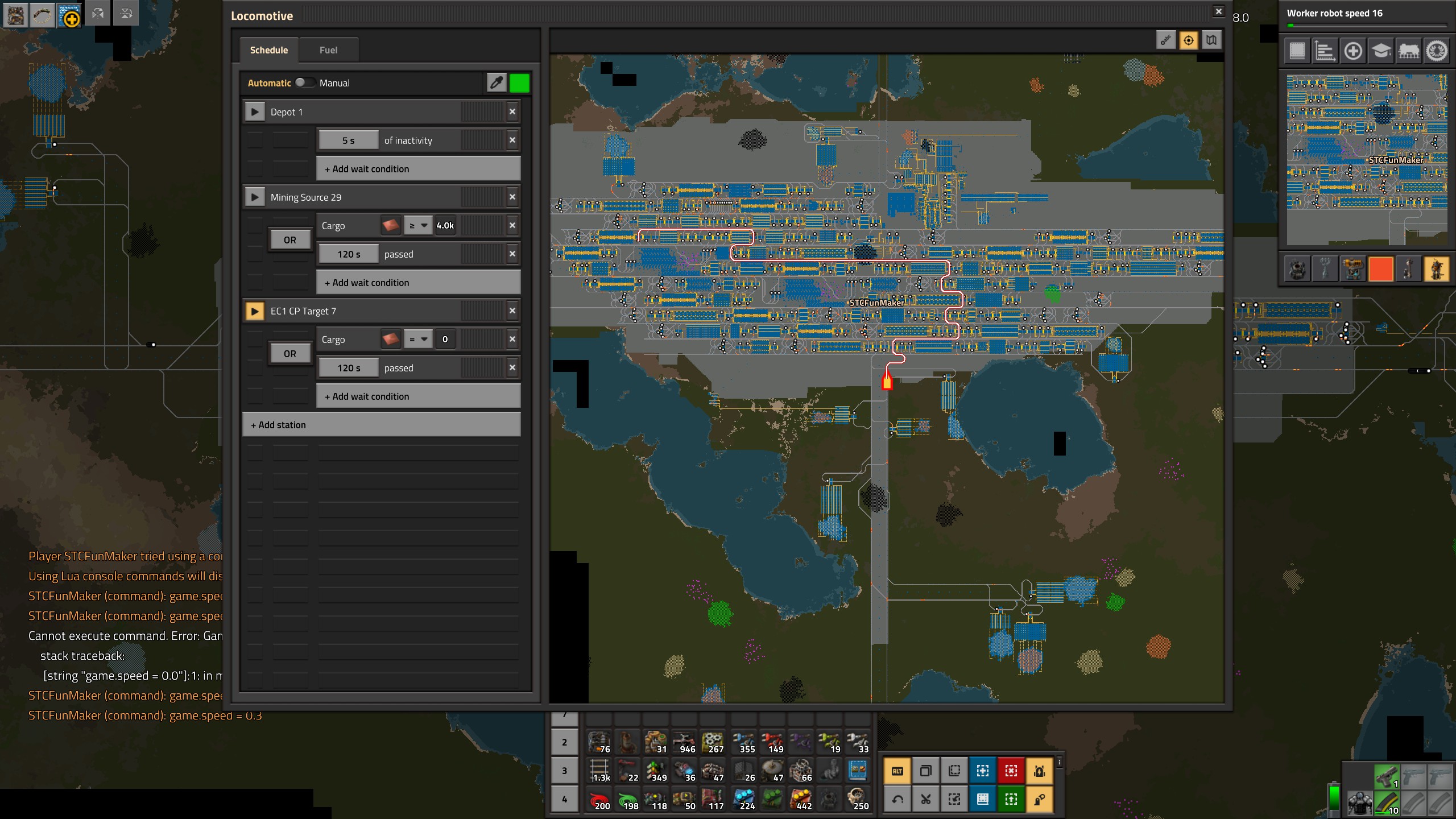Click the + Add station button

point(381,425)
